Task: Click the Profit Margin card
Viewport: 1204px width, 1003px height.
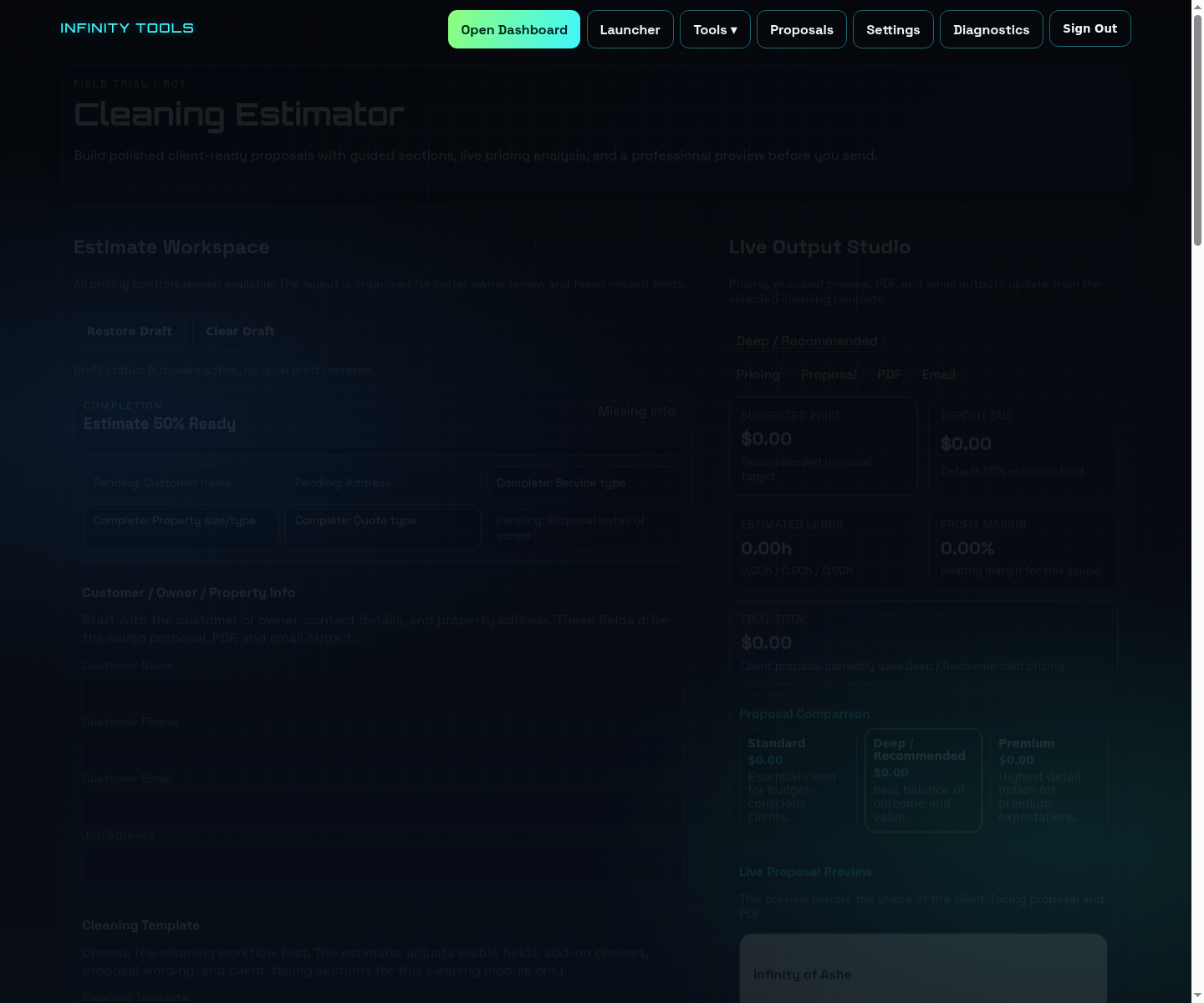Action: 1023,547
